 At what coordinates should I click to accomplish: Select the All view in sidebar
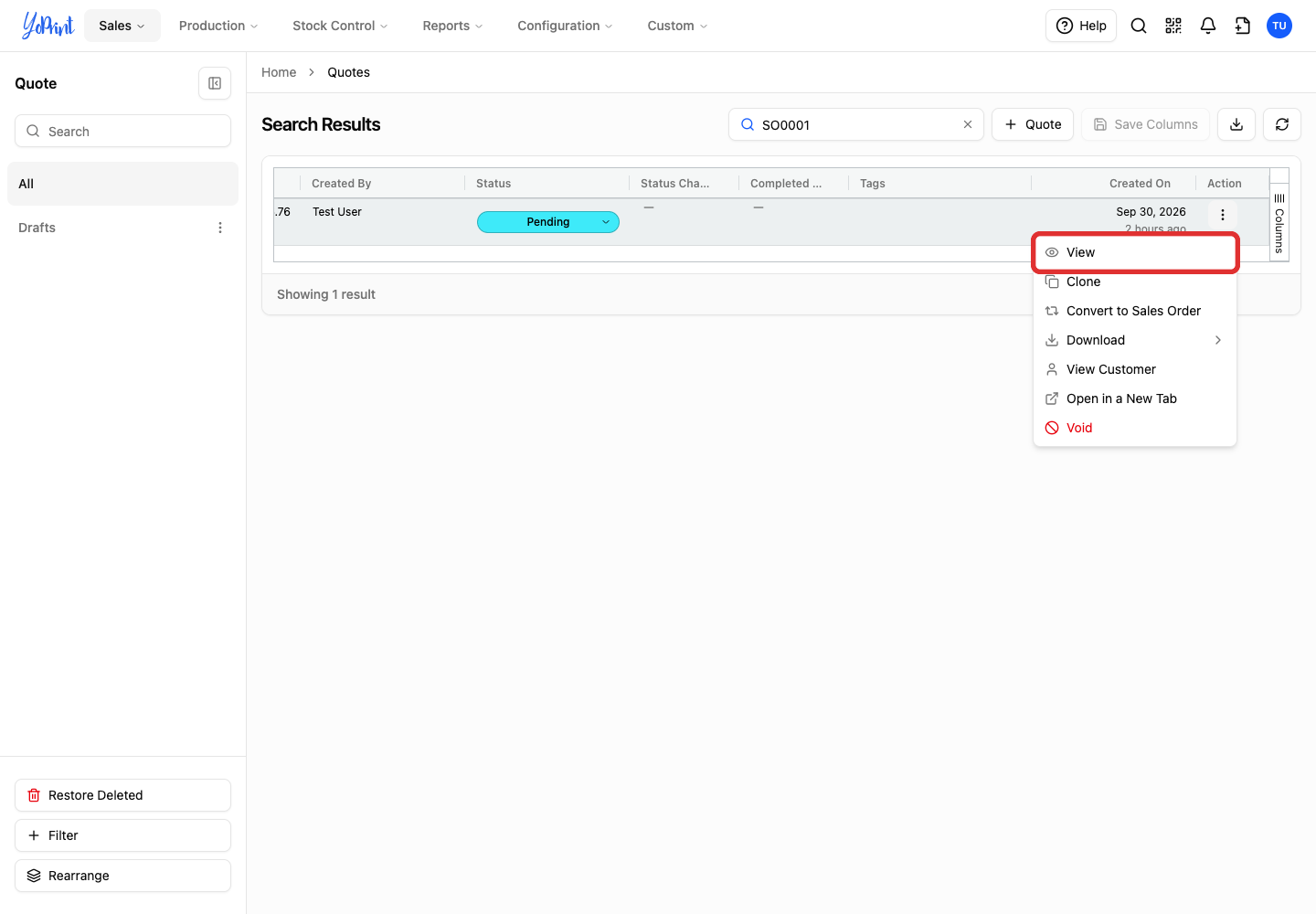(x=122, y=184)
